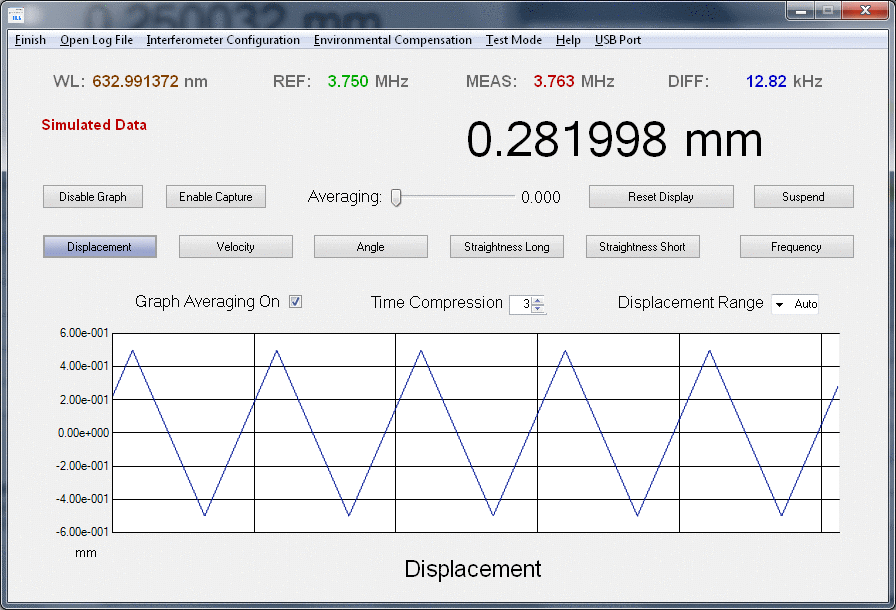This screenshot has width=896, height=610.
Task: Open the Displacement Range Auto dropdown
Action: click(x=795, y=304)
